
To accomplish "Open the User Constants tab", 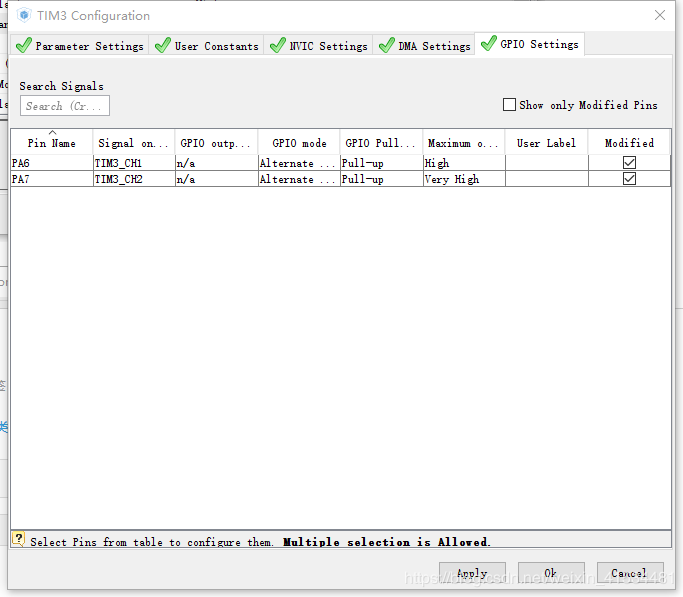I will (206, 45).
